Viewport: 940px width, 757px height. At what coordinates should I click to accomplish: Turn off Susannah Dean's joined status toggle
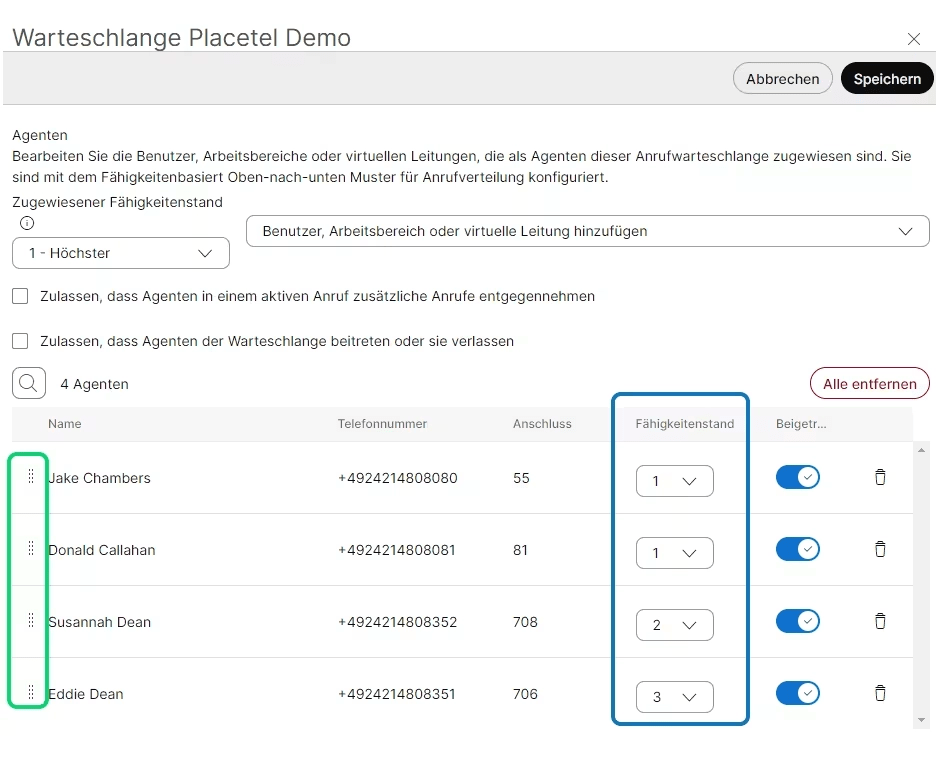(797, 621)
